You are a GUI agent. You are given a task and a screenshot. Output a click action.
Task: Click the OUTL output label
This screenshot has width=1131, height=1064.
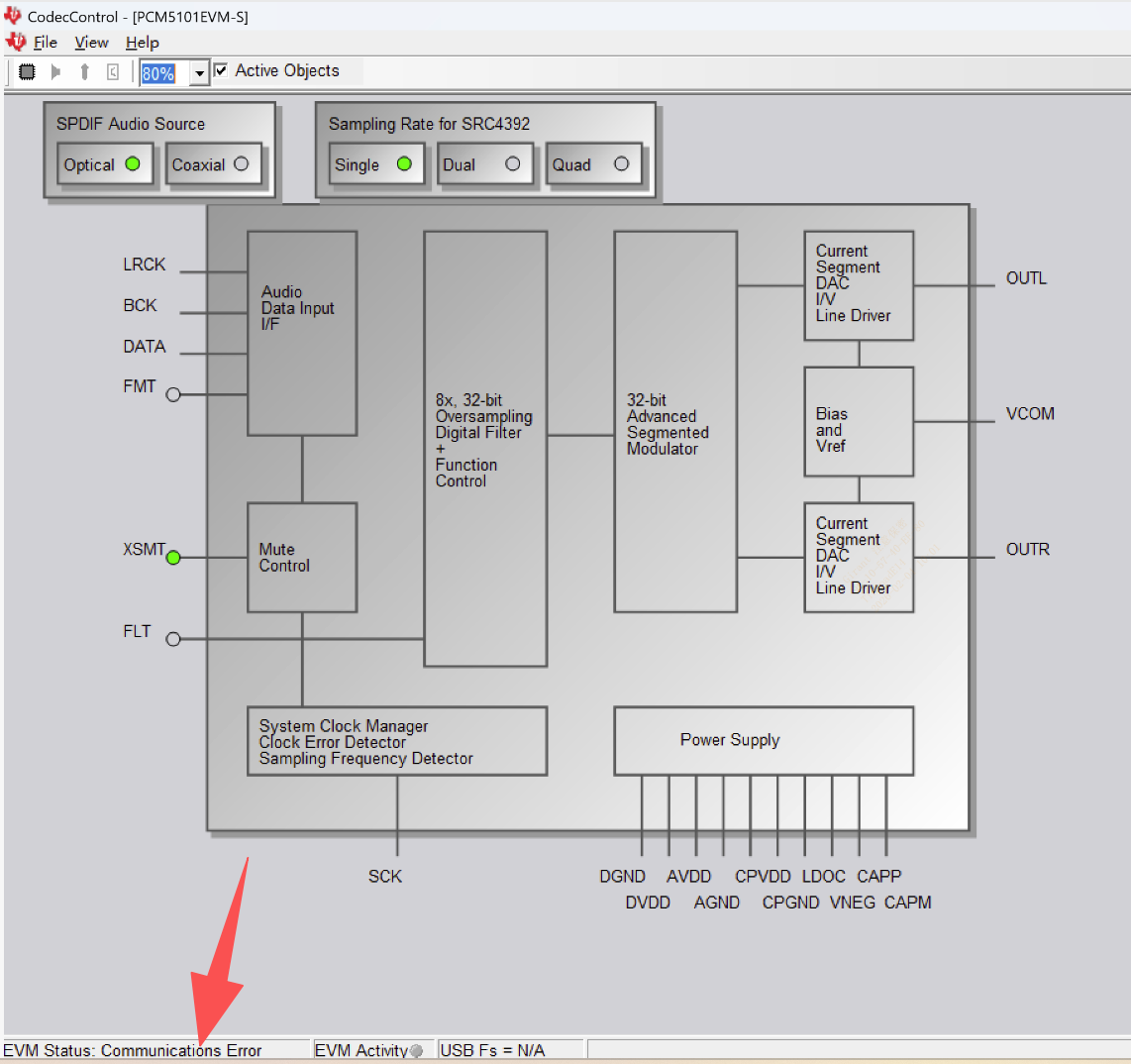pos(1026,278)
